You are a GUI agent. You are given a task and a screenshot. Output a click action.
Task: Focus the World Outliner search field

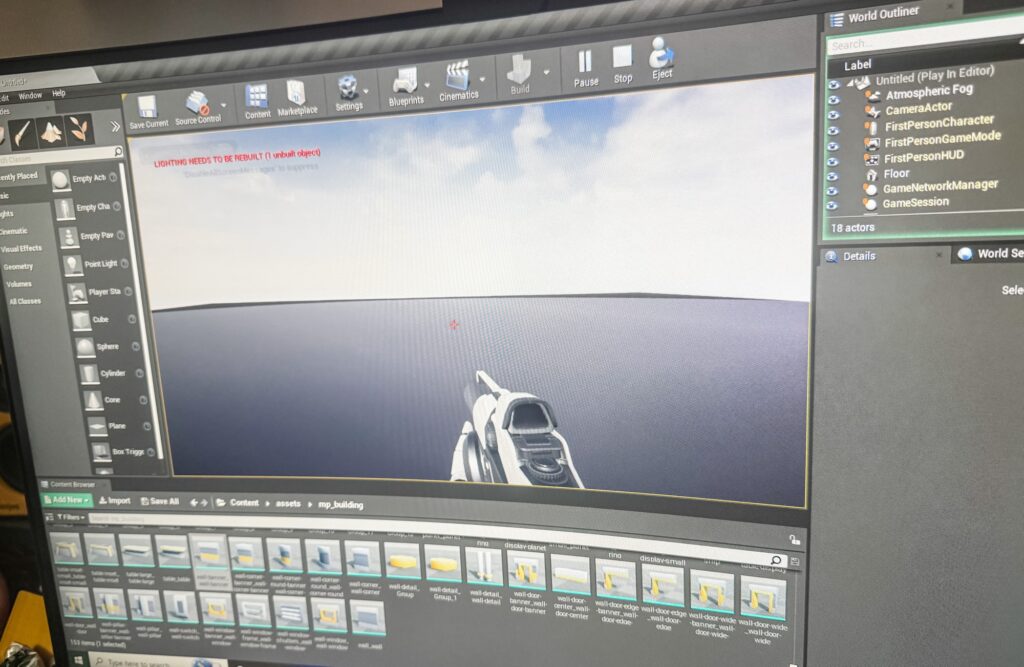[x=923, y=38]
